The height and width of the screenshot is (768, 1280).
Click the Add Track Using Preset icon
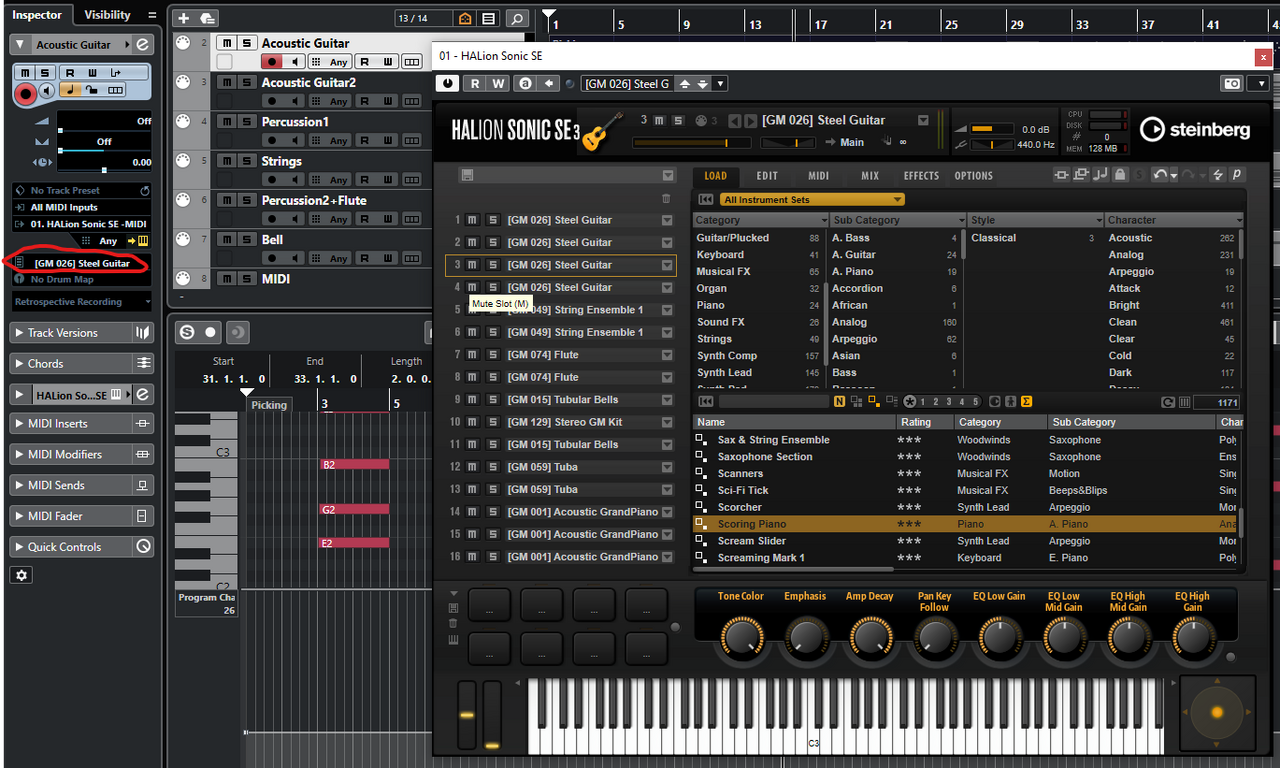[208, 18]
